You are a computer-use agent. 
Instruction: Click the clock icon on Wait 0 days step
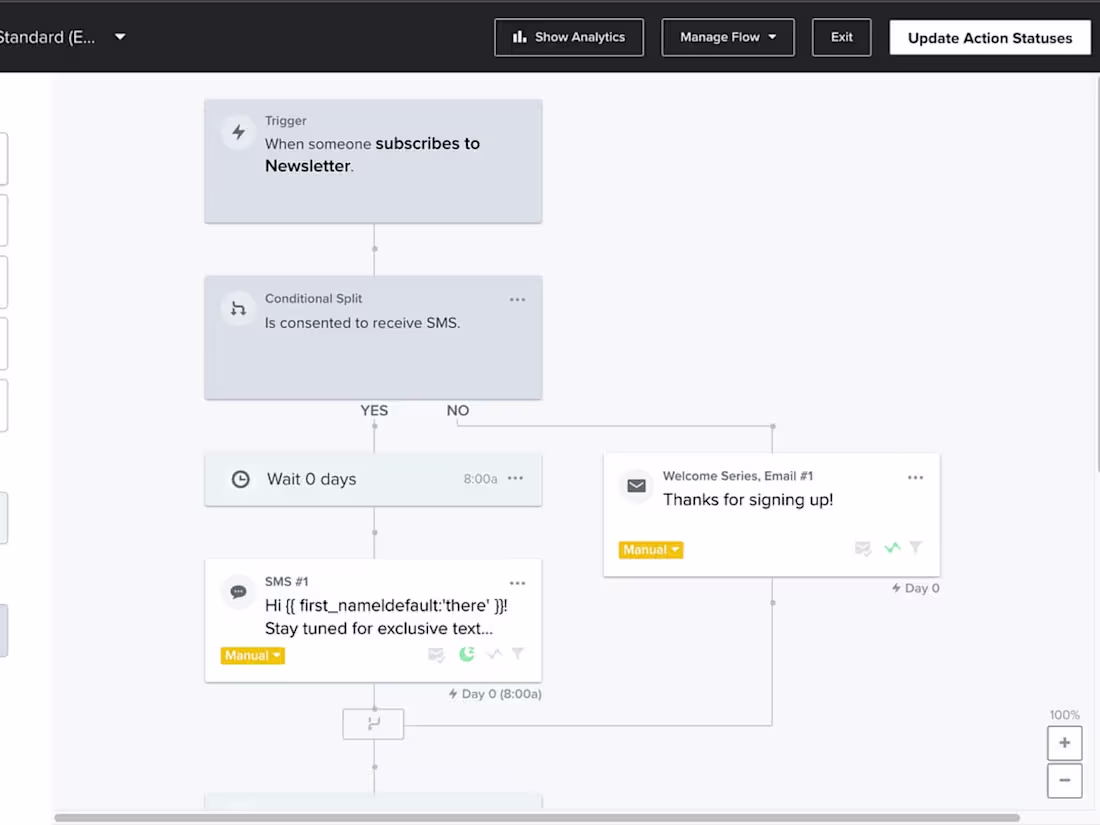pyautogui.click(x=240, y=479)
